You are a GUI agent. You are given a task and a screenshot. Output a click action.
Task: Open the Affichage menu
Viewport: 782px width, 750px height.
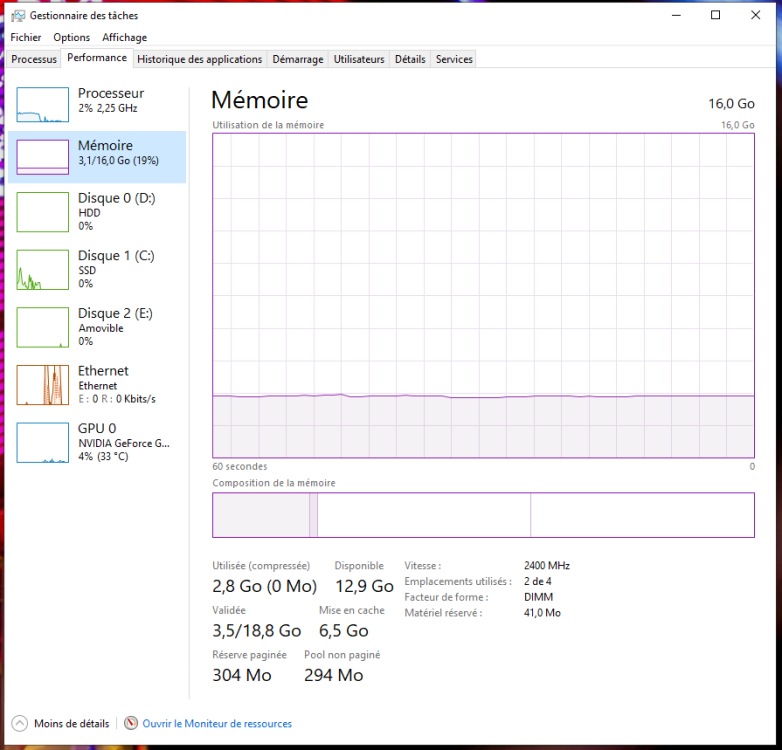tap(124, 38)
